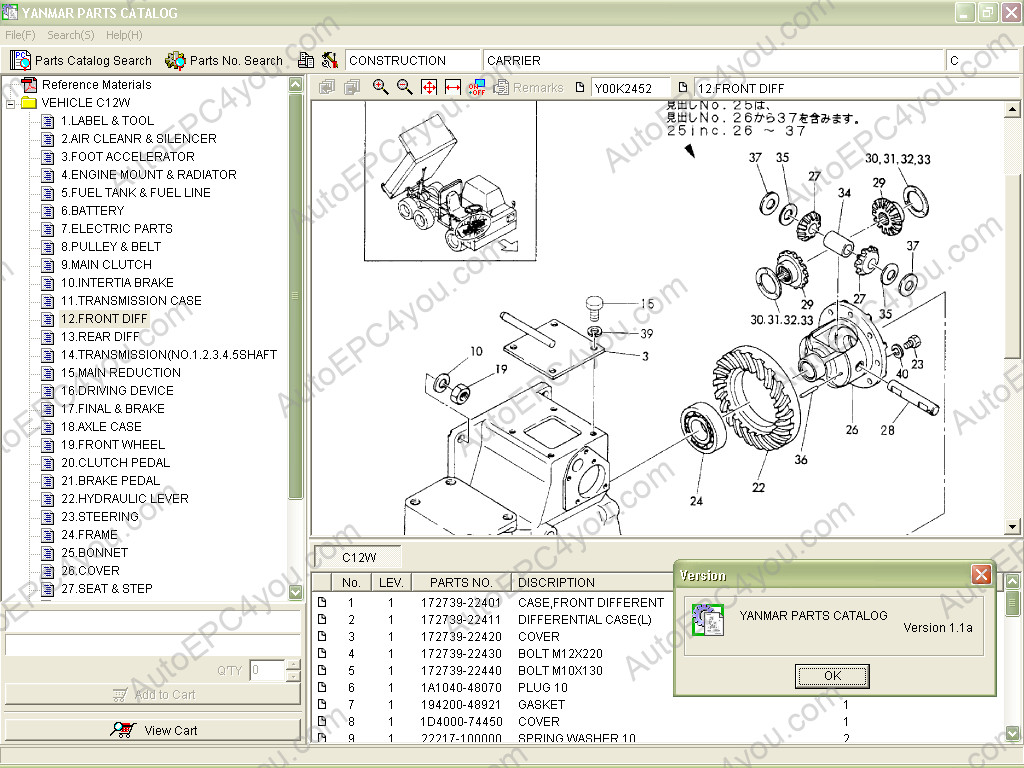Toggle the ON/OFF callout display icon
The image size is (1024, 768).
coord(477,87)
